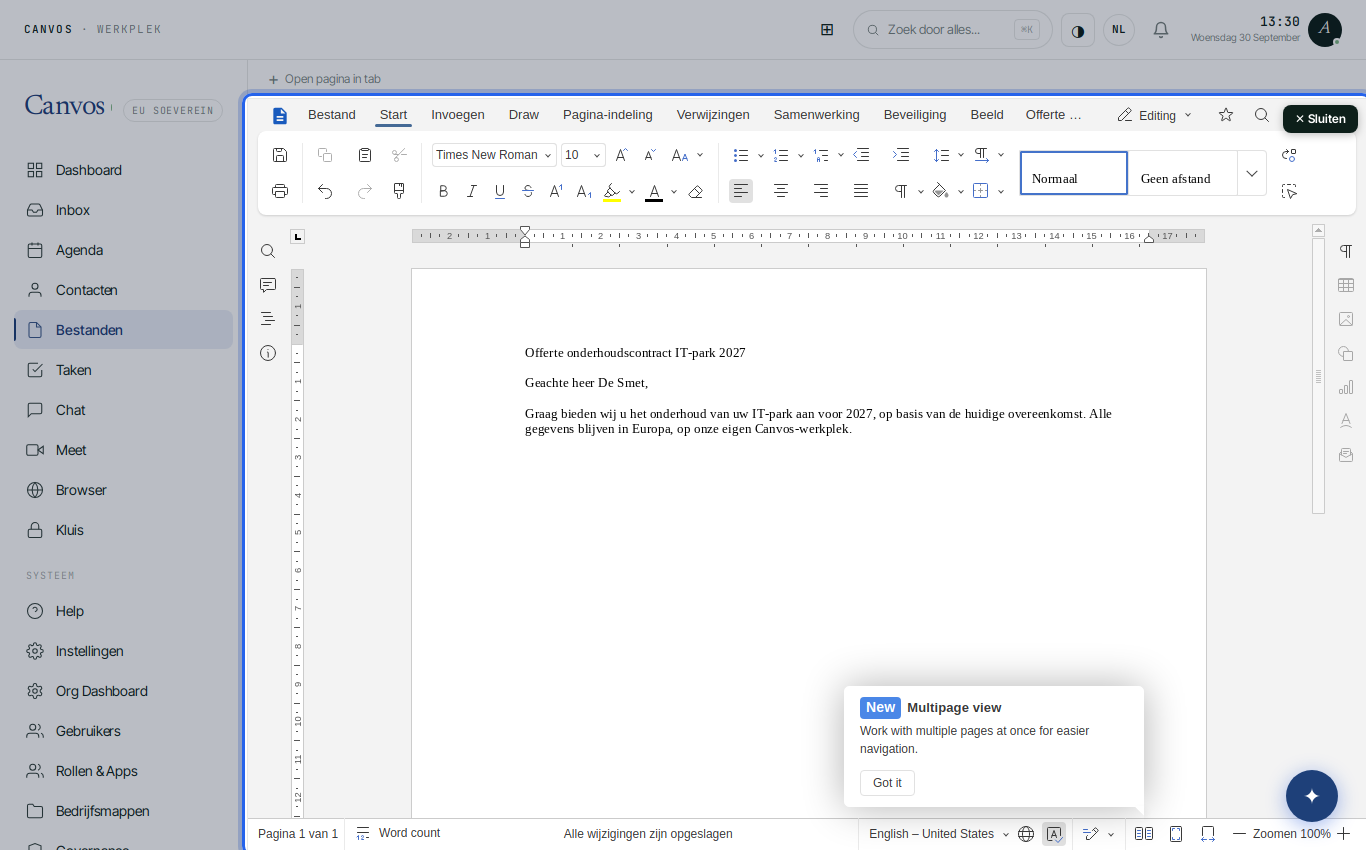
Task: Fit the document to page
Action: point(1176,834)
